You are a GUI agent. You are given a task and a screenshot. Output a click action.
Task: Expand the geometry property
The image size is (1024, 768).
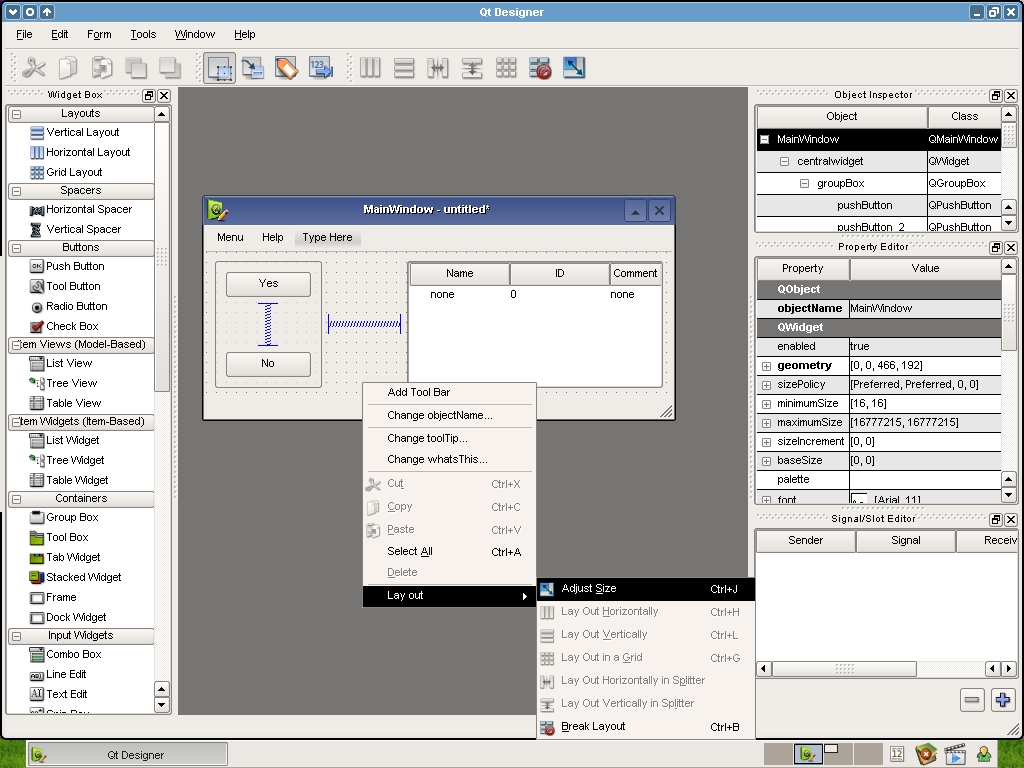[x=767, y=366]
